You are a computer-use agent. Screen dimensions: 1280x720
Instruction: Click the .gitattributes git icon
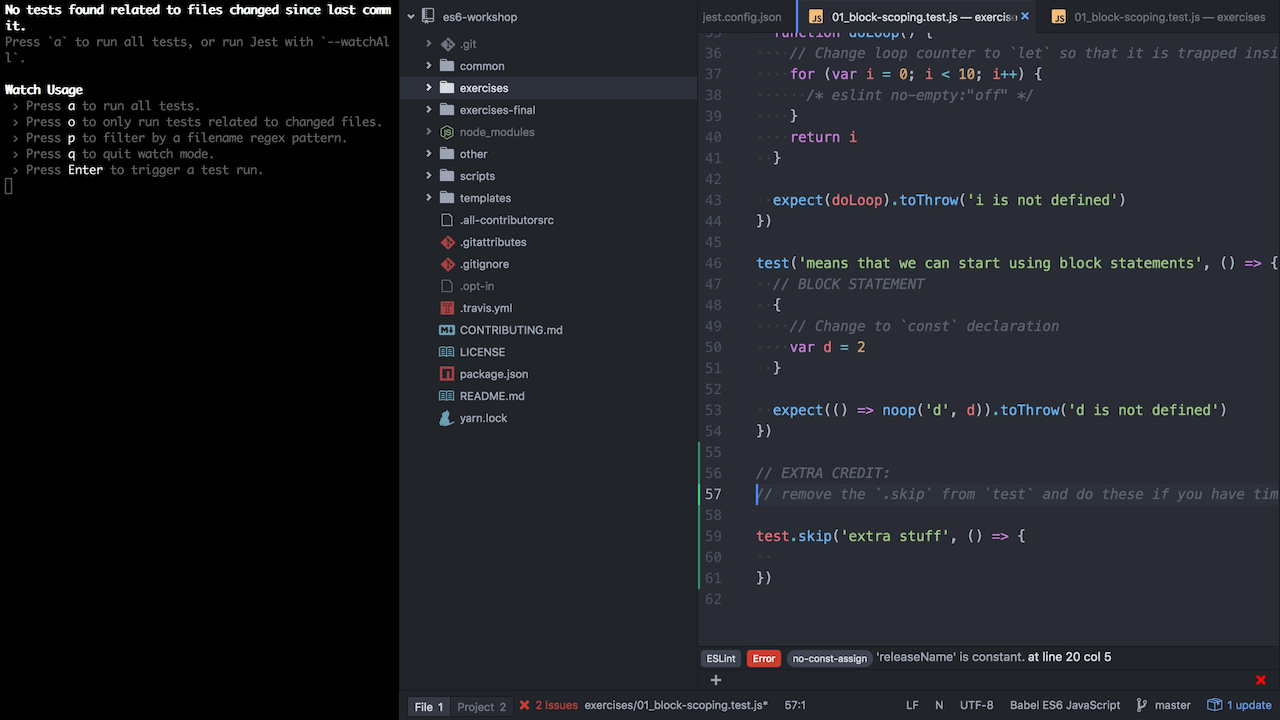tap(447, 242)
